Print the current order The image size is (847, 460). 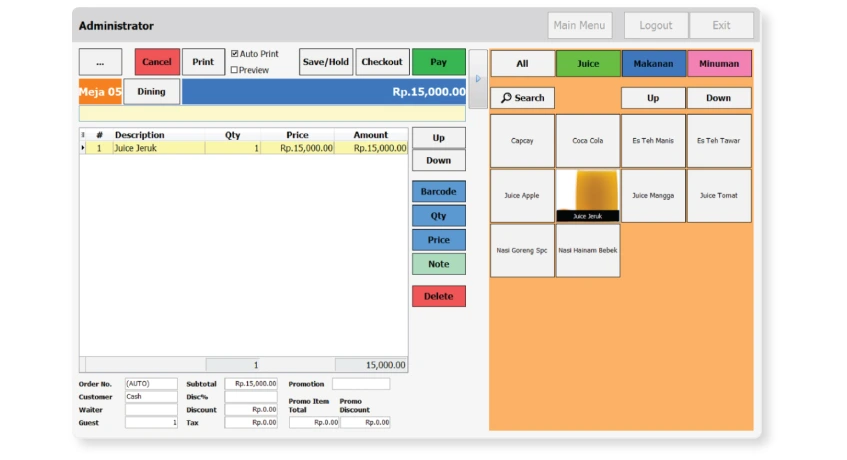coord(203,62)
